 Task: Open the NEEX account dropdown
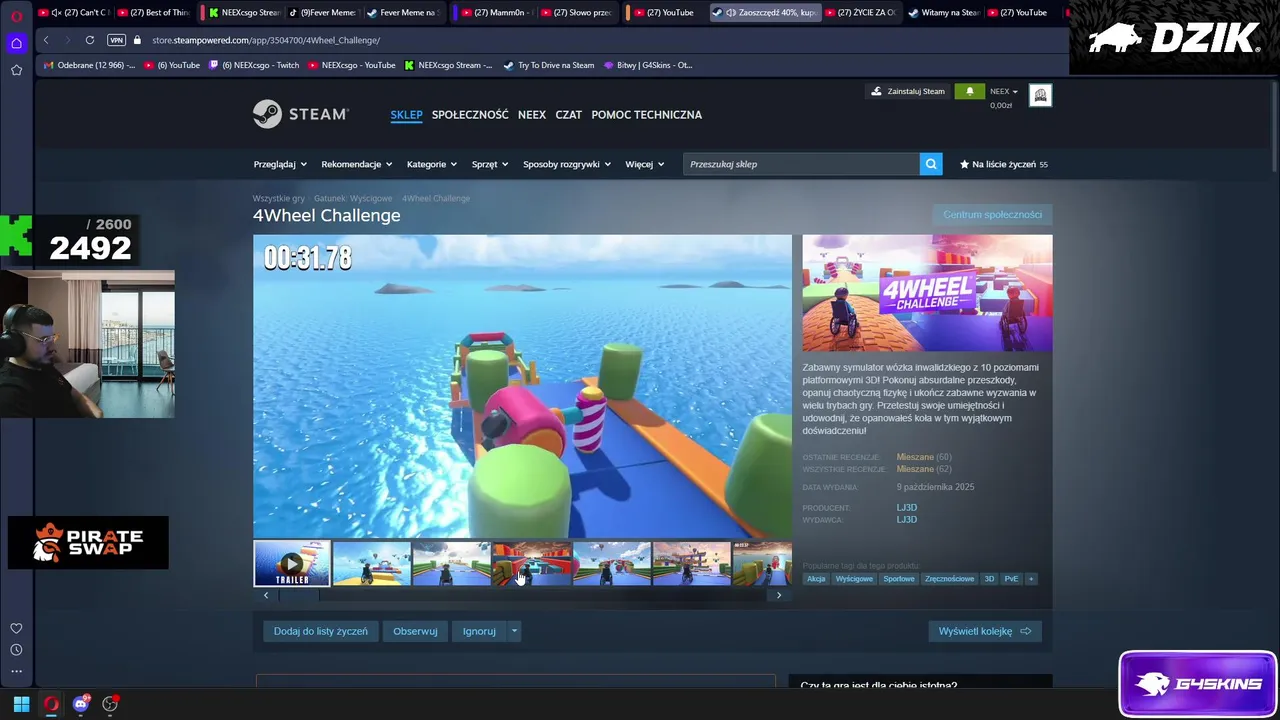1004,91
